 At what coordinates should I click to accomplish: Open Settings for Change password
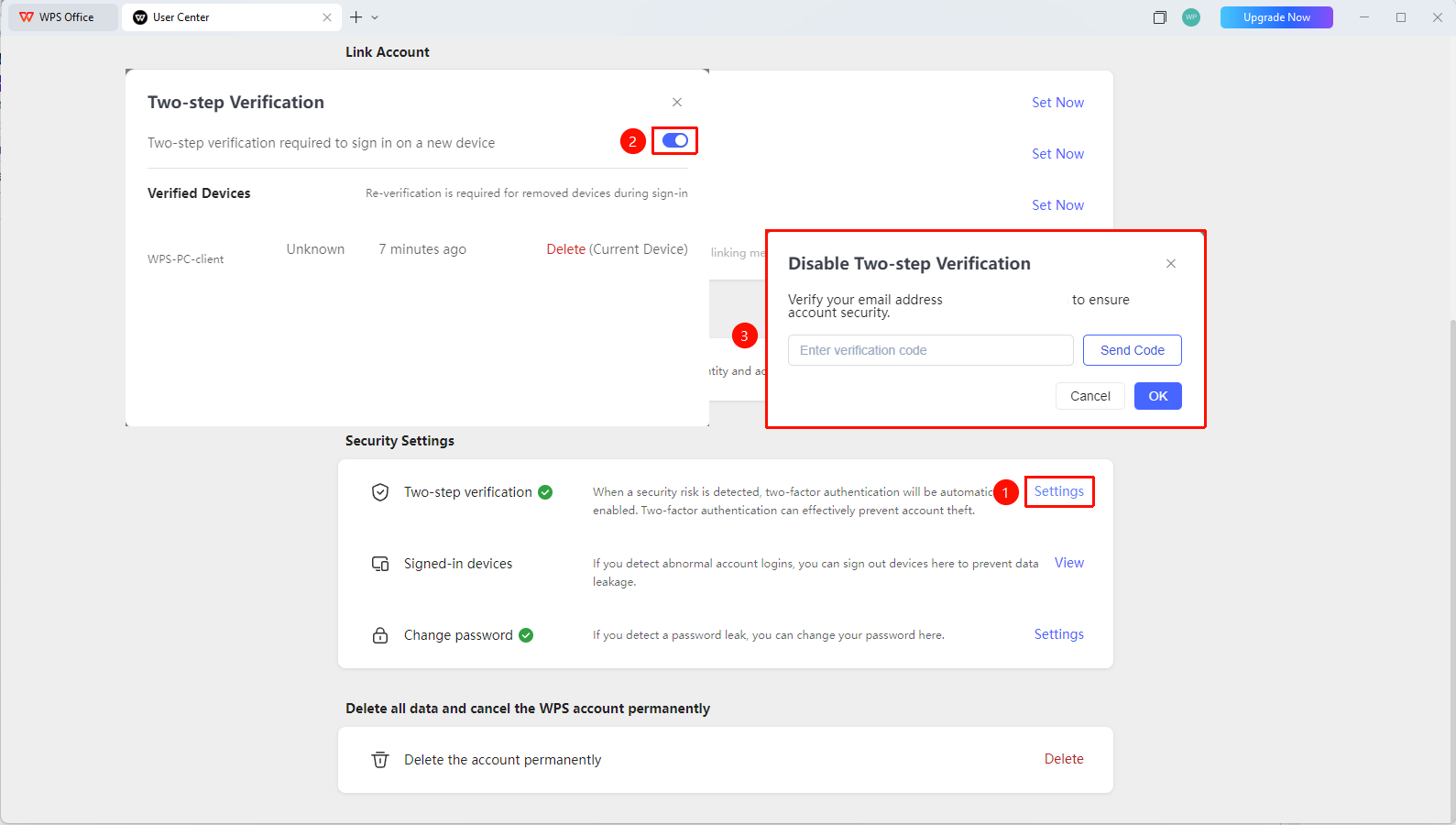click(1059, 634)
